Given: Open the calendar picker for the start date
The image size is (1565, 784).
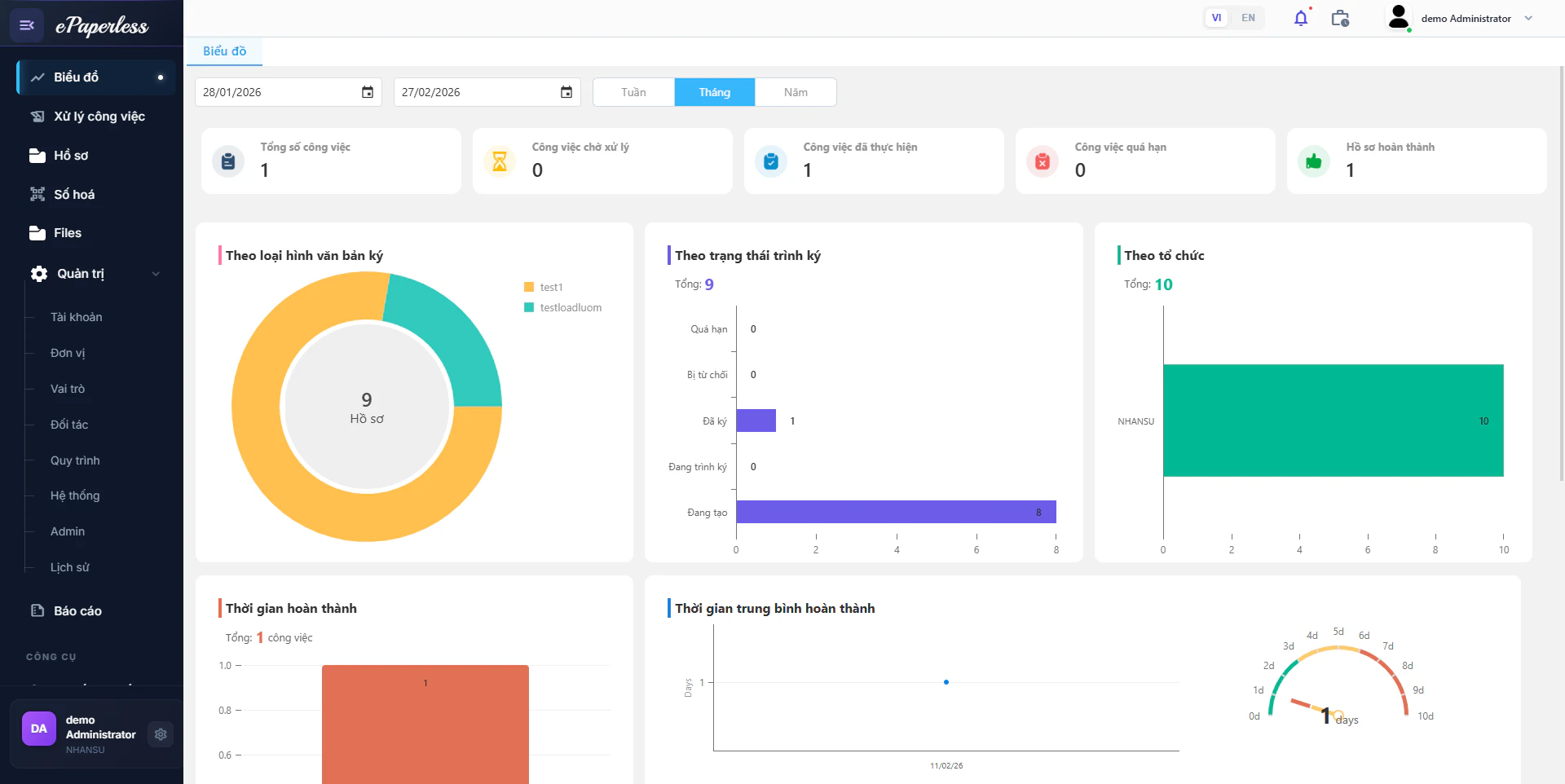Looking at the screenshot, I should click(x=367, y=92).
